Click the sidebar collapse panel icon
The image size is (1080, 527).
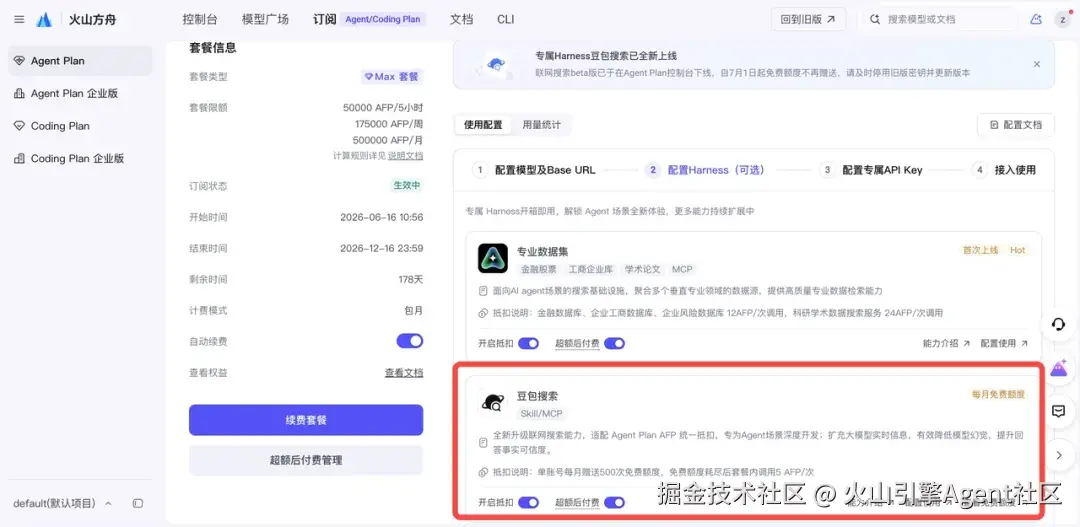tap(138, 504)
